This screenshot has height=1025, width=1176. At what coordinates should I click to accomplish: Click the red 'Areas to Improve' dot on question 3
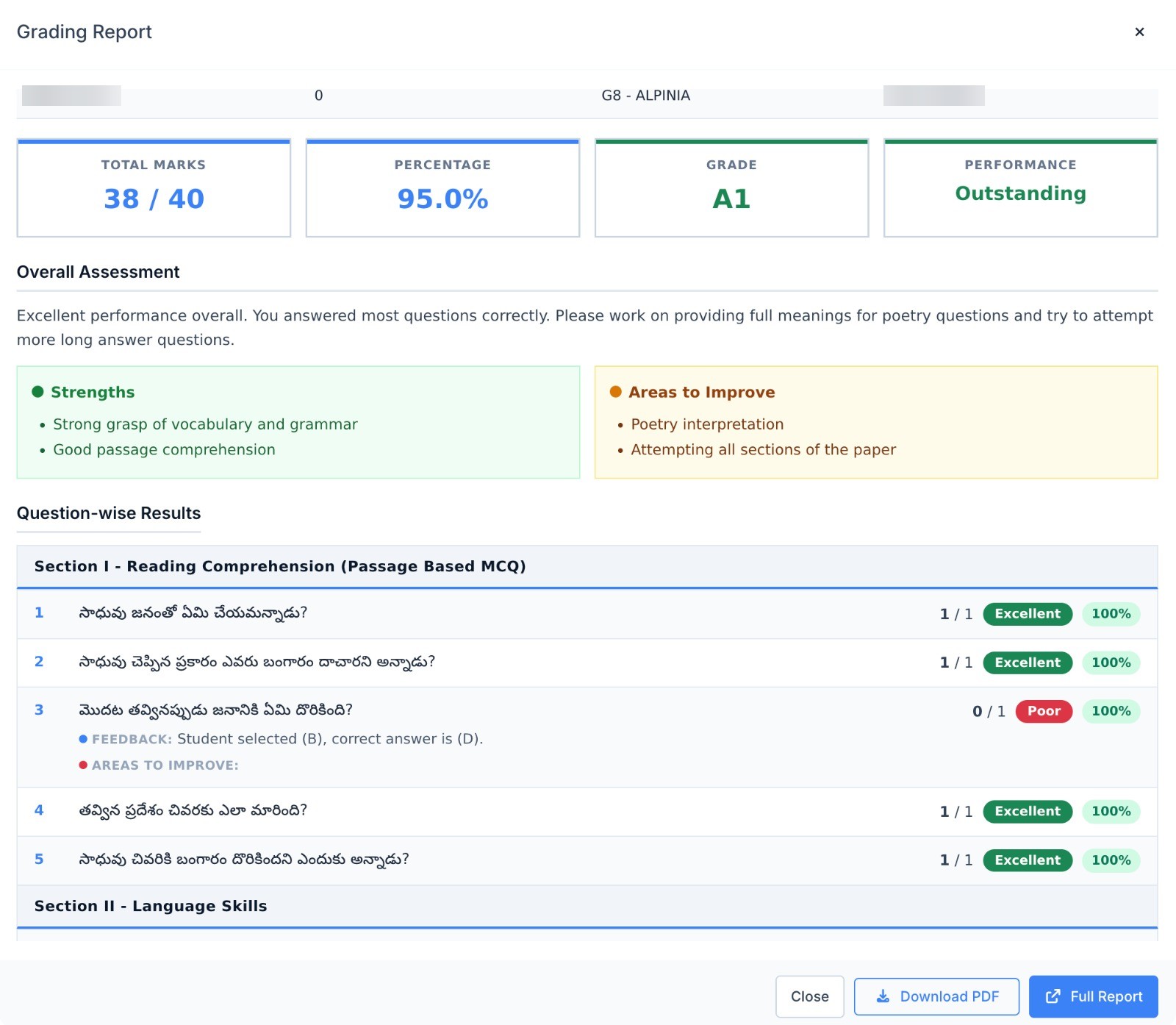83,765
